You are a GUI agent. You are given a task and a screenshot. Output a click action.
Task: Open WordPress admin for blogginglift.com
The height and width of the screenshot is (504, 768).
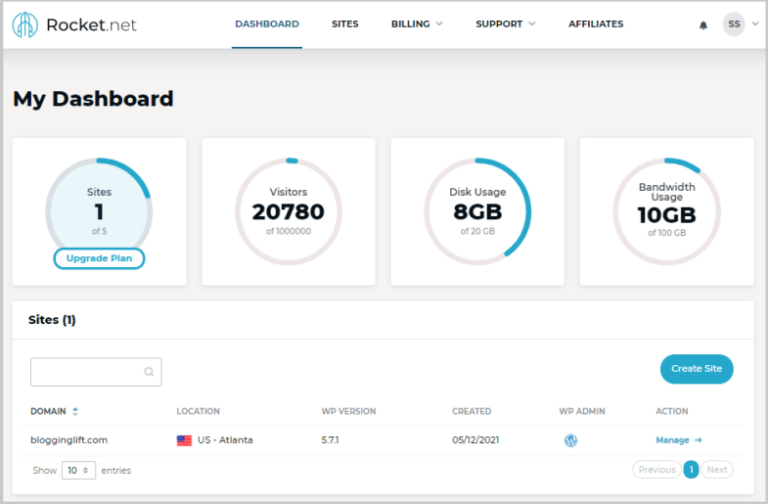570,440
